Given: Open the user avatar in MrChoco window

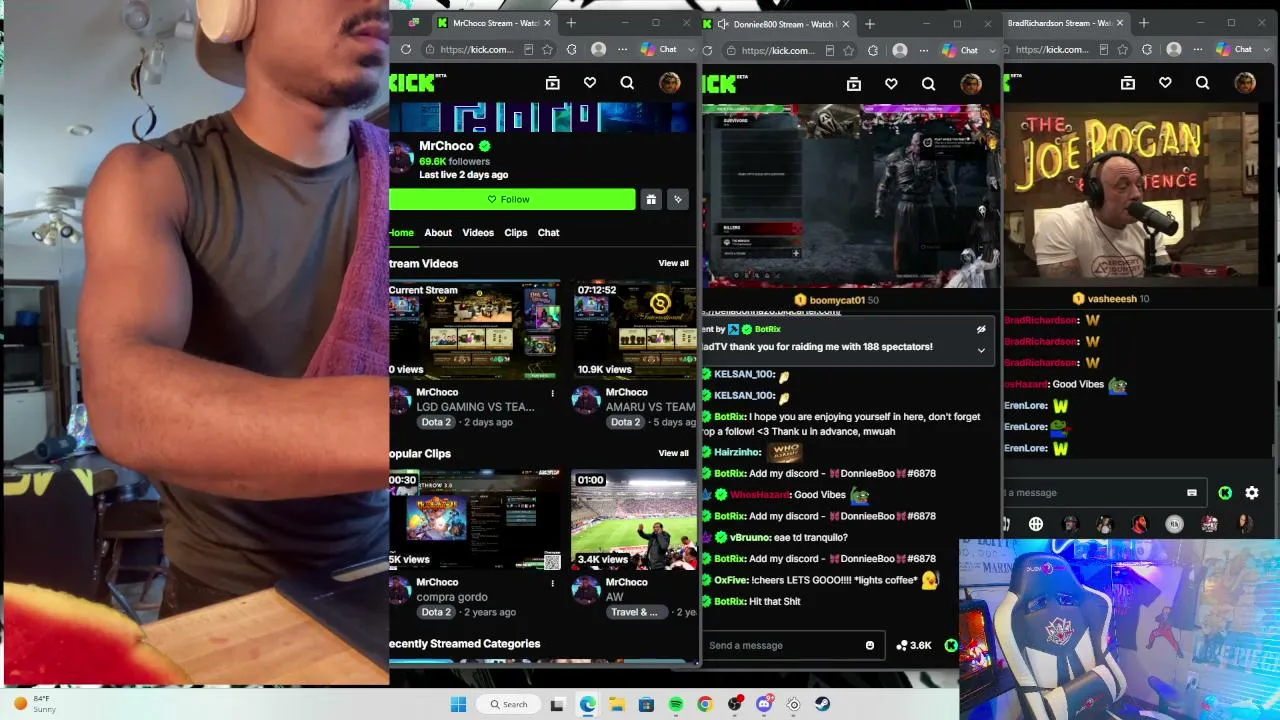Looking at the screenshot, I should click(669, 84).
